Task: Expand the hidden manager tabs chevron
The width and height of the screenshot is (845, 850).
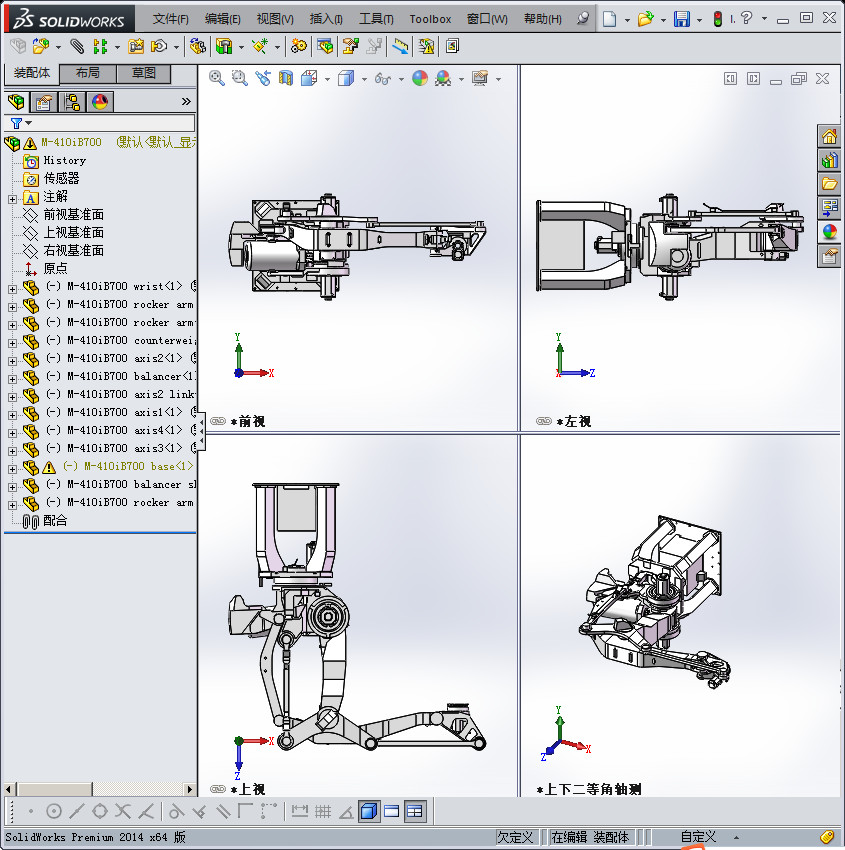Action: (186, 102)
